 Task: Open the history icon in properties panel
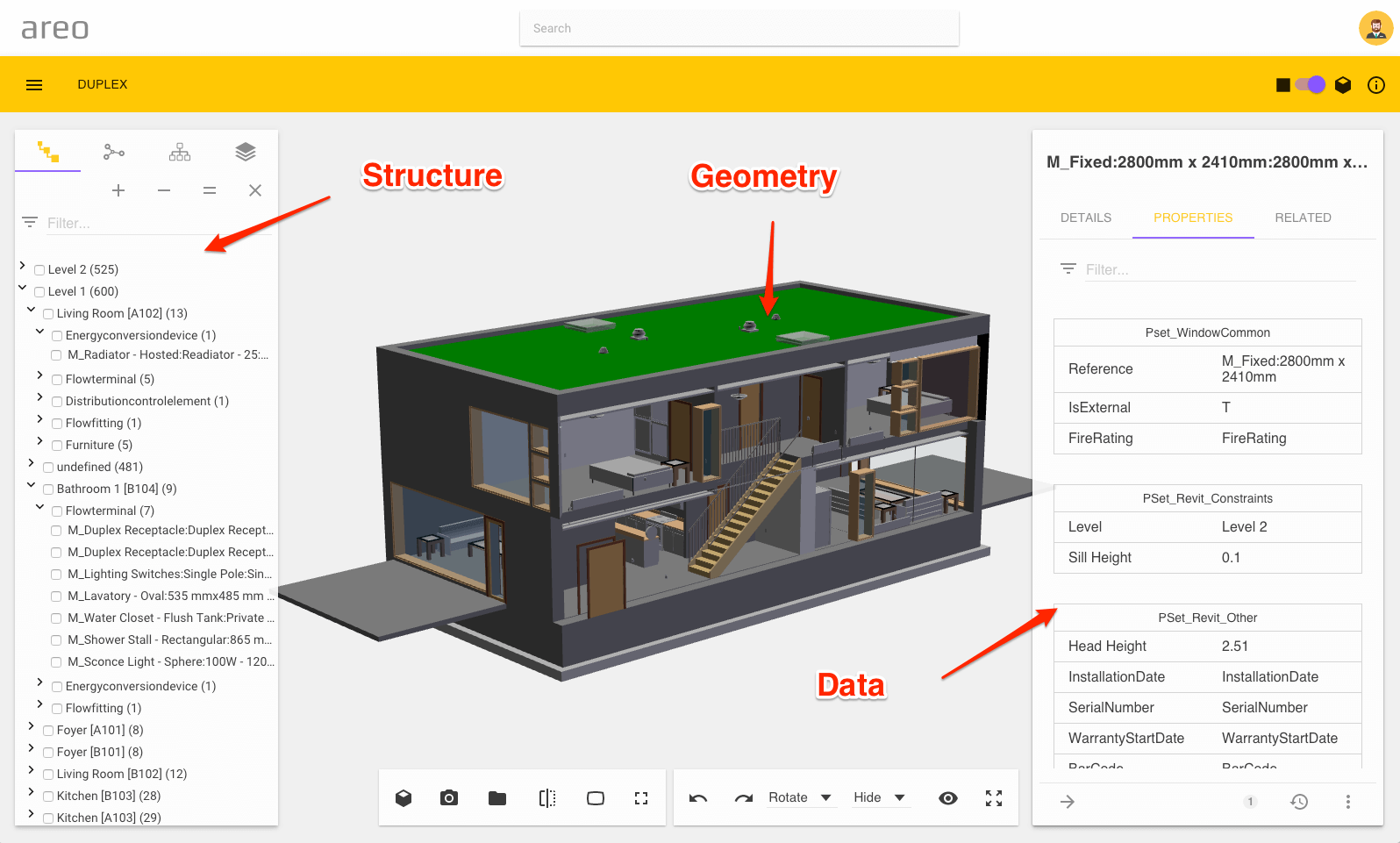click(1299, 801)
